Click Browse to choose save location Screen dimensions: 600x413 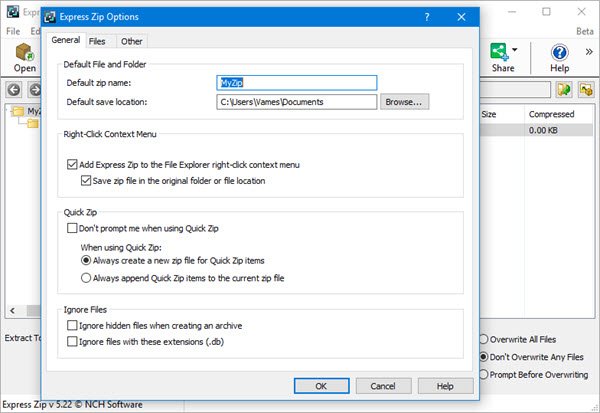tap(404, 102)
